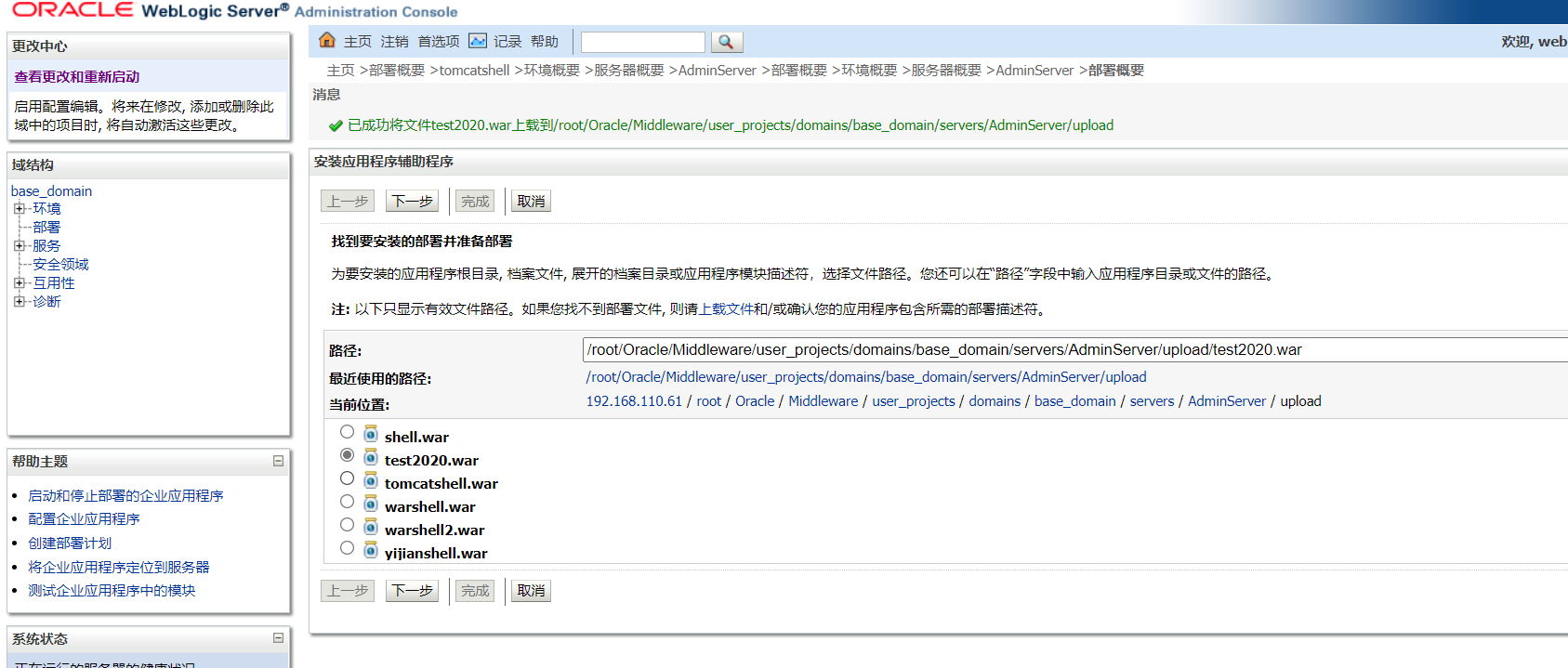Click the archive icon beside shell.war
The image size is (1568, 668).
tap(371, 435)
